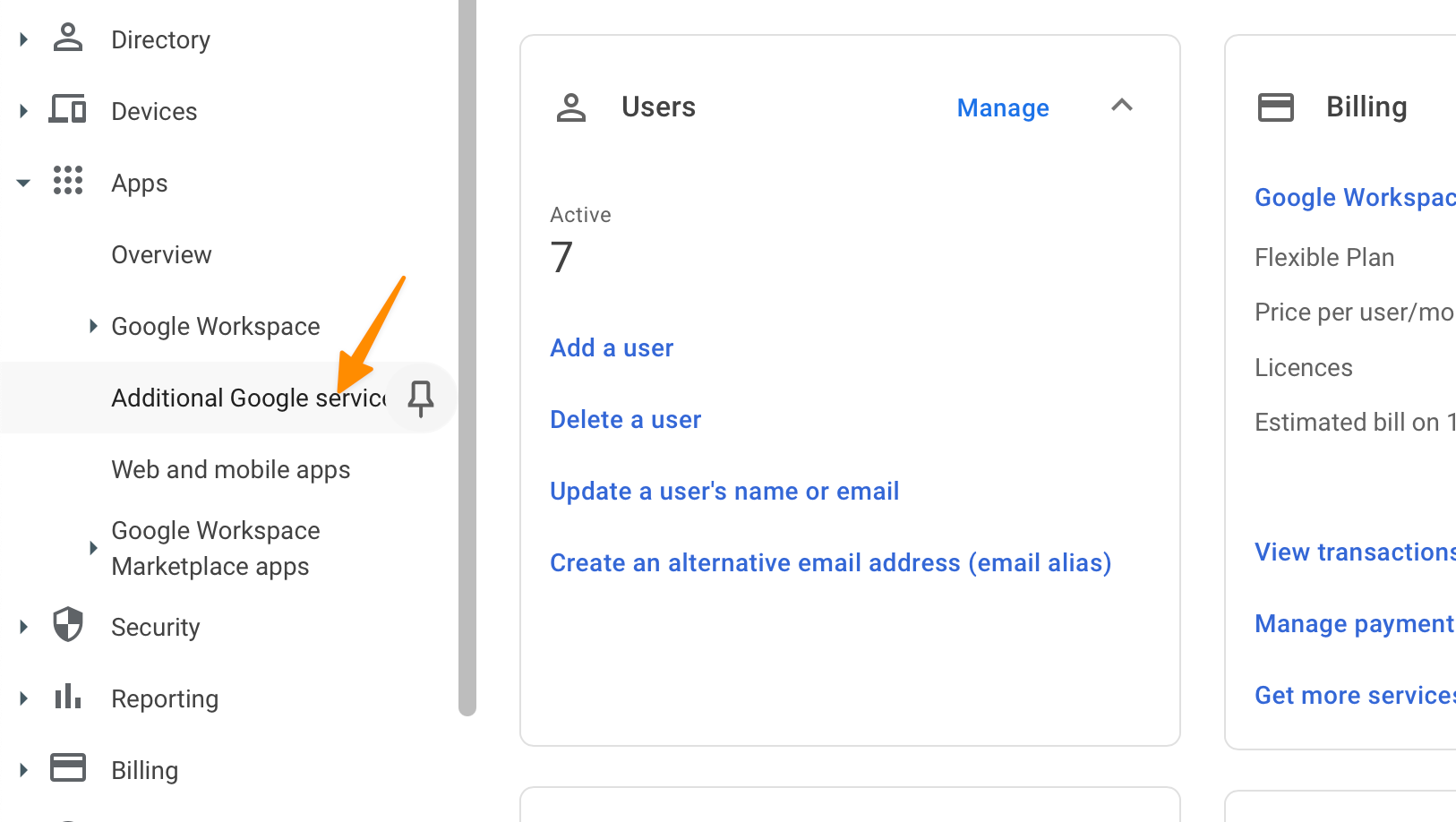Click the Directory person icon in sidebar
Screen dimensions: 1456x822
[68, 39]
